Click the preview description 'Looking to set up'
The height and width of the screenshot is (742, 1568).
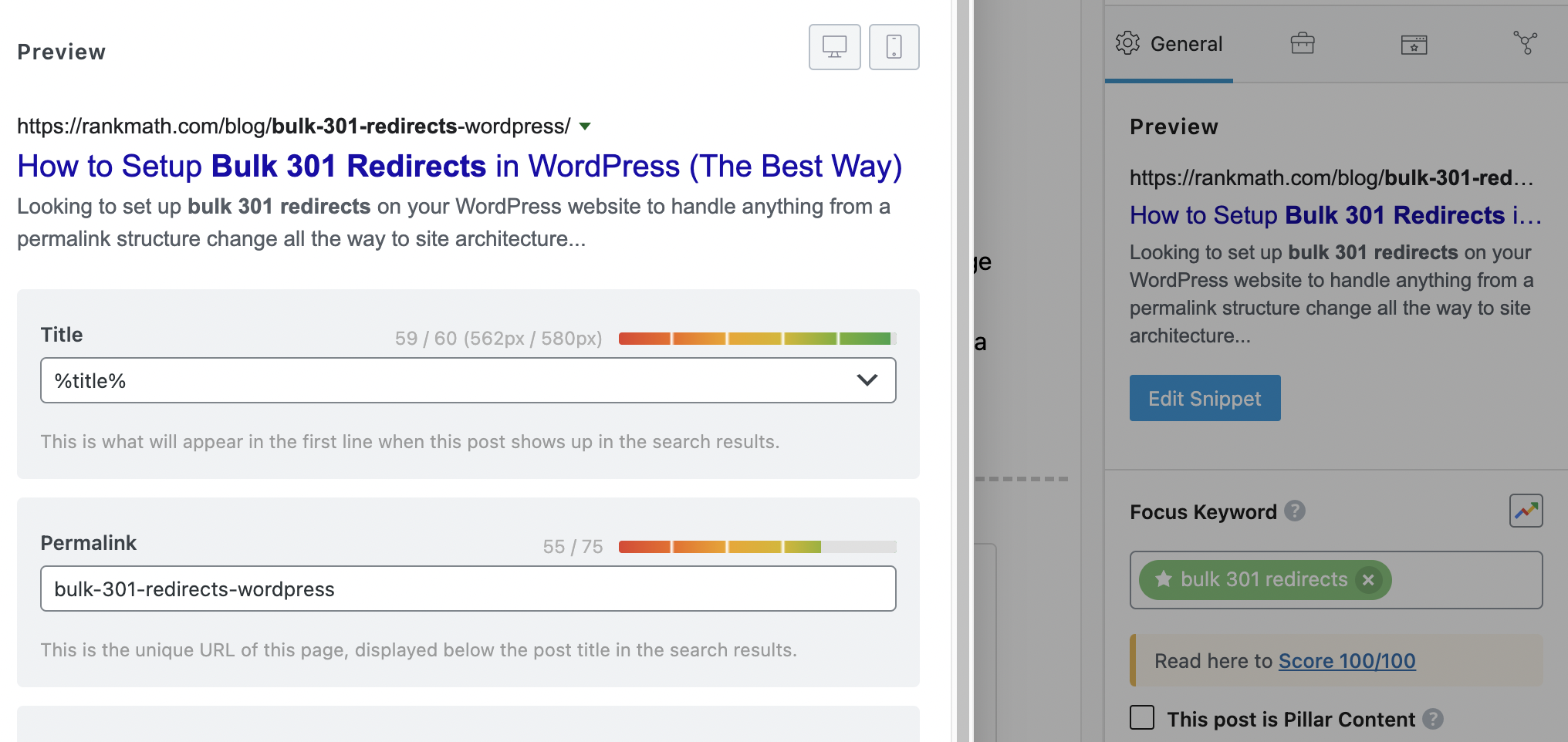(x=454, y=223)
